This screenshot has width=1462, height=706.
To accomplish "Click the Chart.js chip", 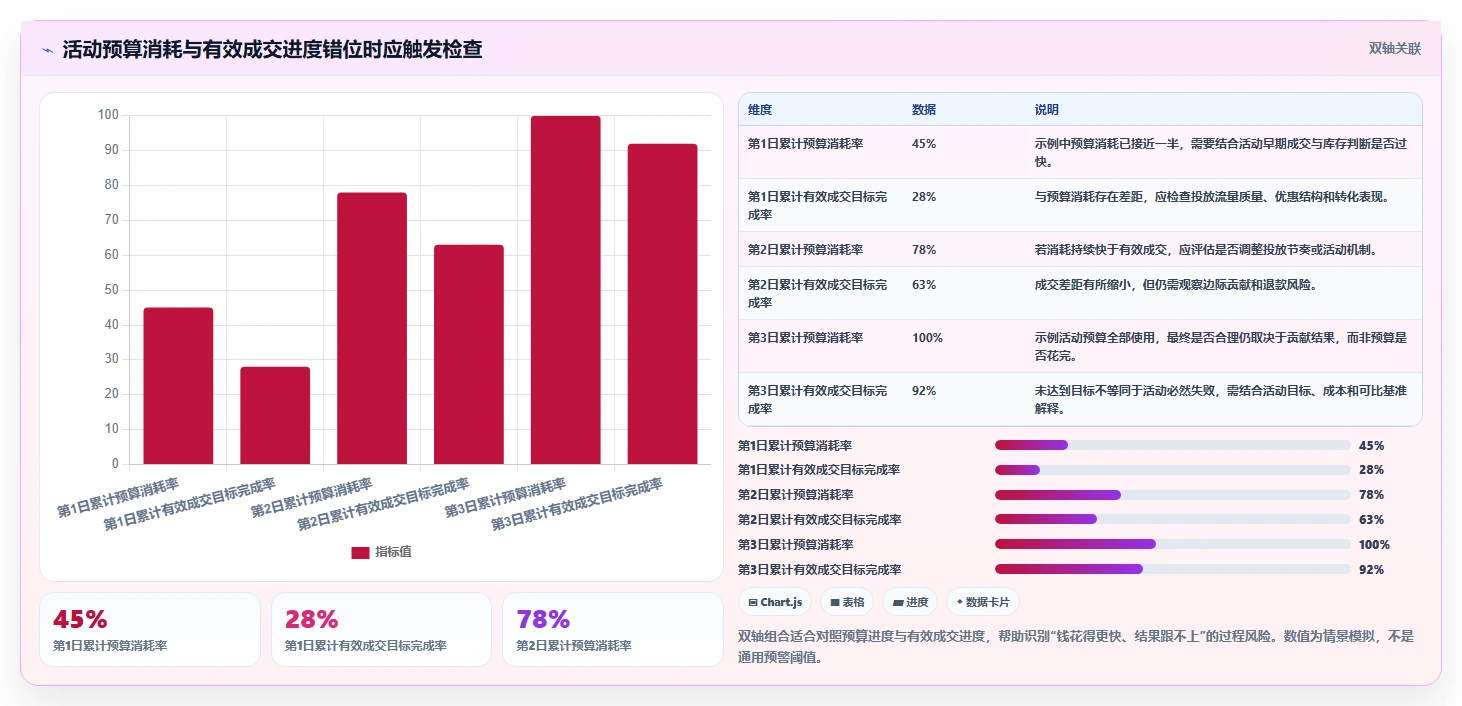I will (775, 602).
